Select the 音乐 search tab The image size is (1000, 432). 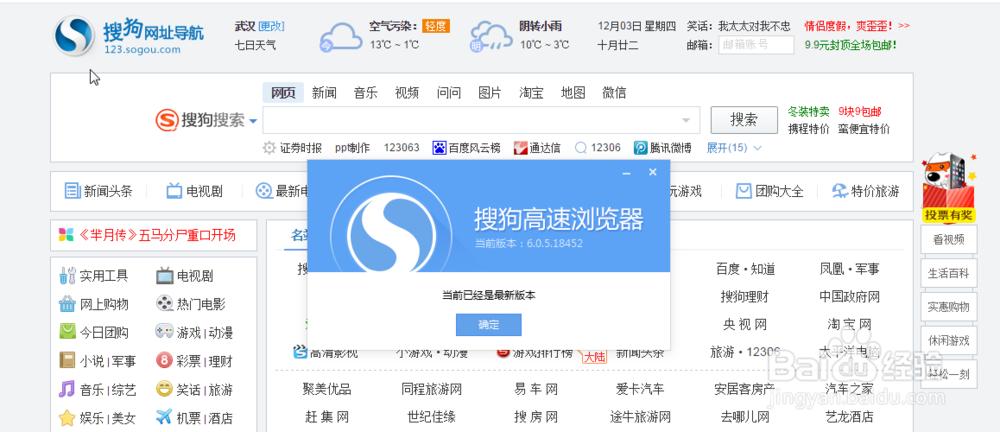[x=365, y=93]
